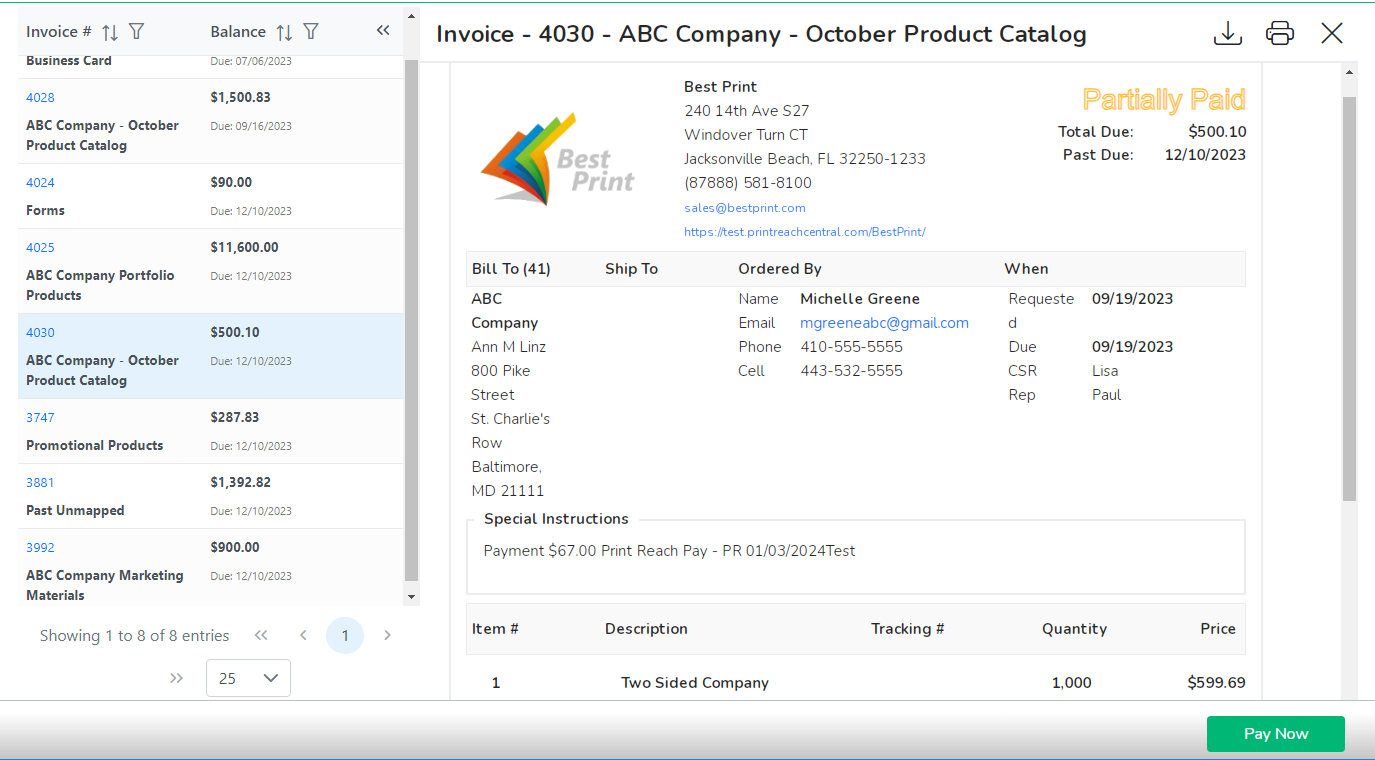Select the $1,500.83 balance entry
This screenshot has width=1375, height=760.
click(x=240, y=97)
